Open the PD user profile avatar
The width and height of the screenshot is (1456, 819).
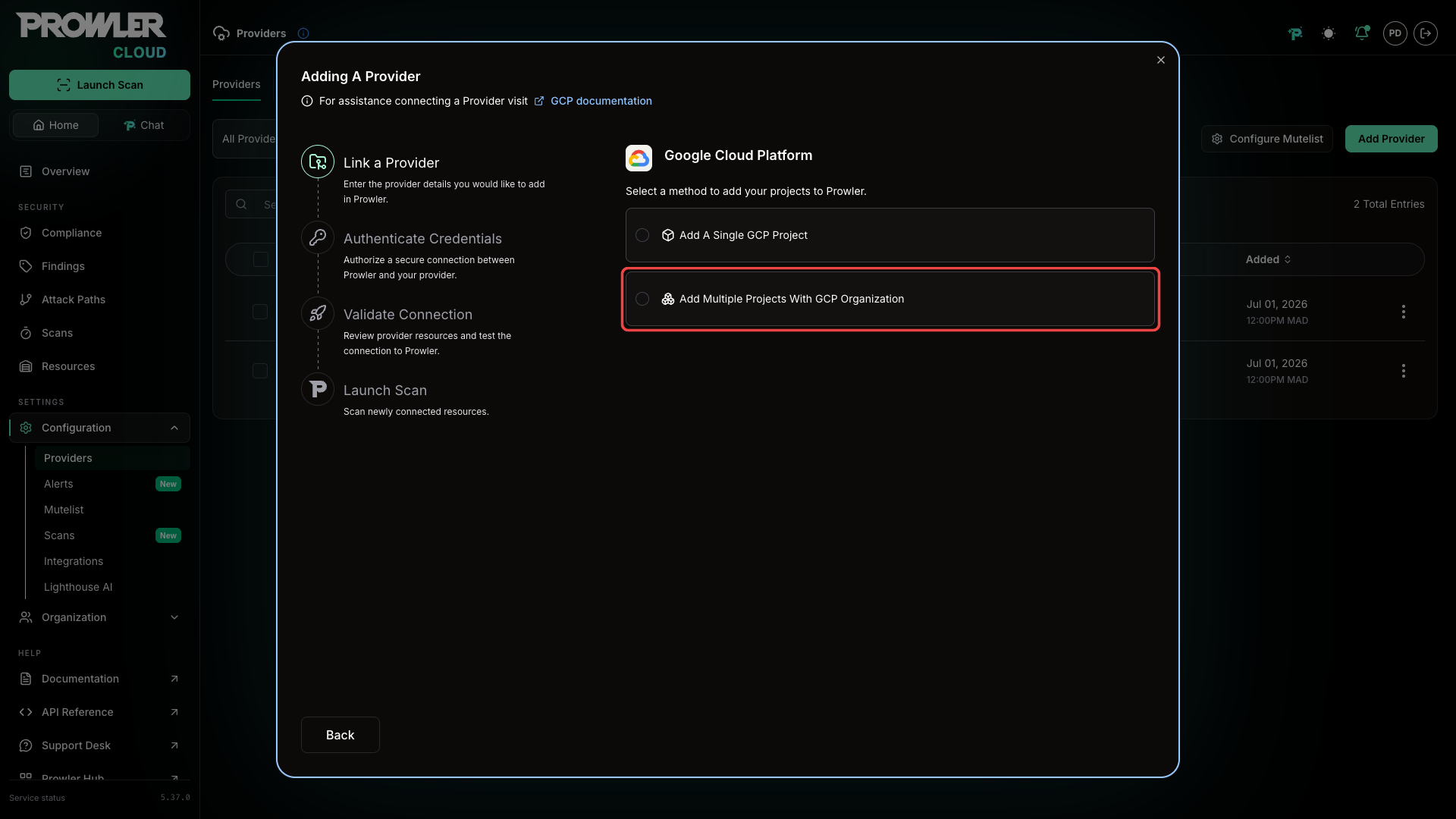[x=1395, y=33]
